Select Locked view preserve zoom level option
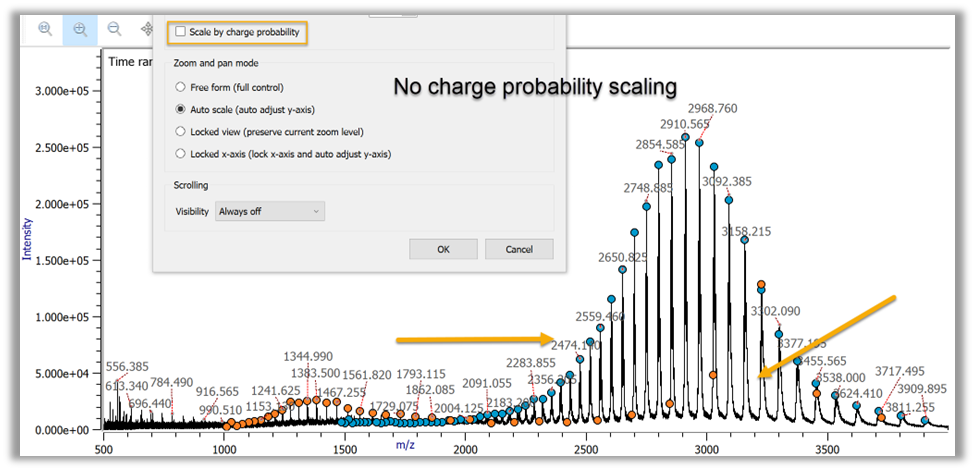Screen dimensions: 975x471 click(x=180, y=131)
